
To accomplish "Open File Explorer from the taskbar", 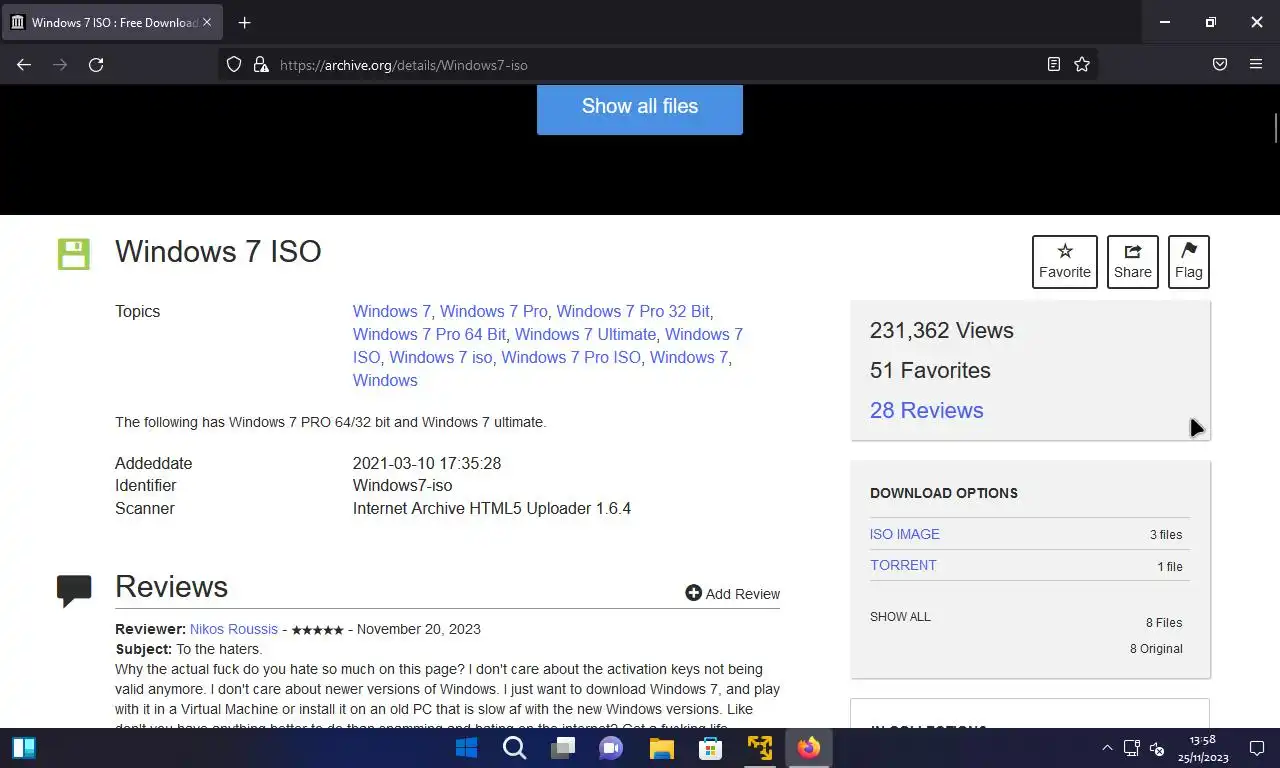I will click(x=662, y=748).
